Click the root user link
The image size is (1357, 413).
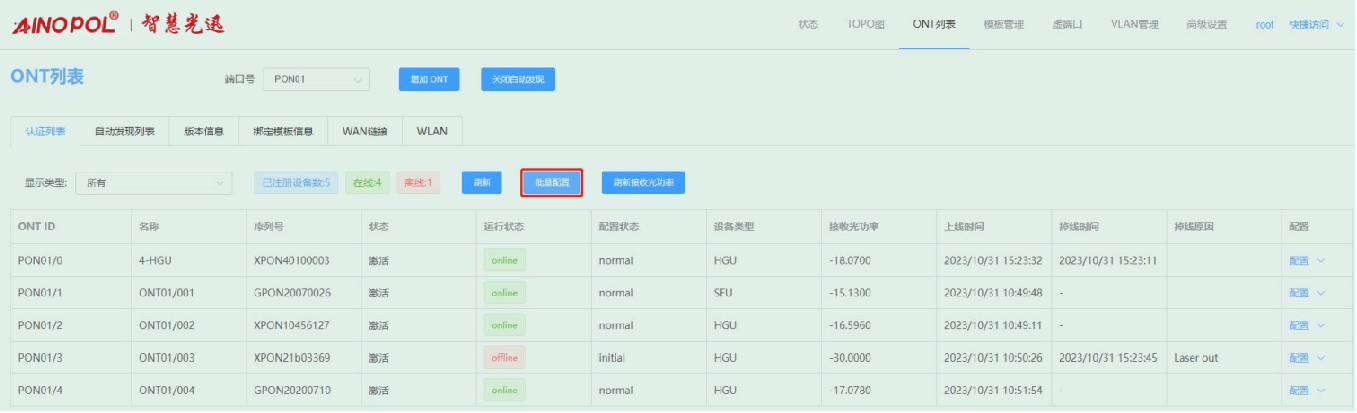[x=1264, y=24]
